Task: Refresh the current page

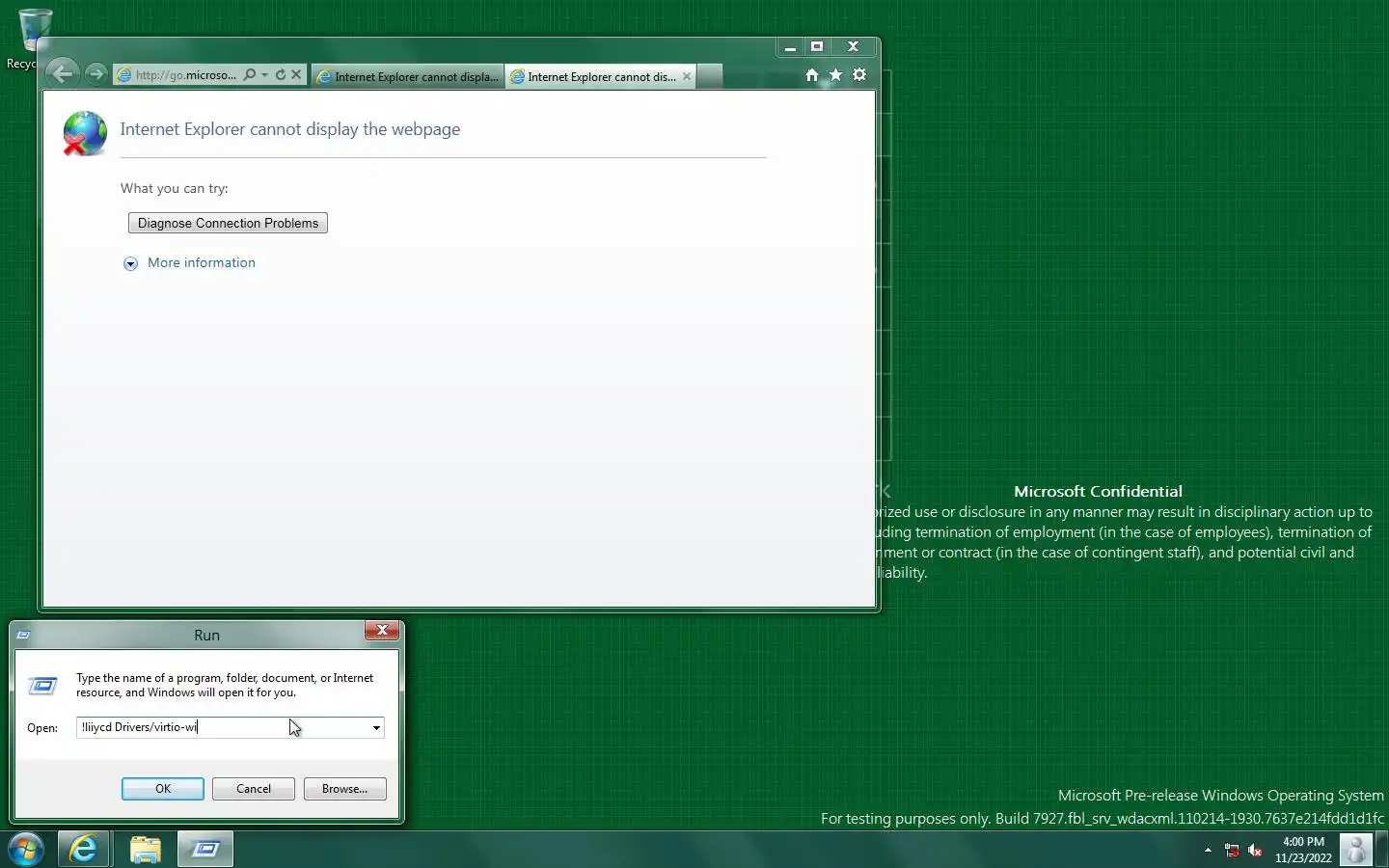Action: point(281,74)
